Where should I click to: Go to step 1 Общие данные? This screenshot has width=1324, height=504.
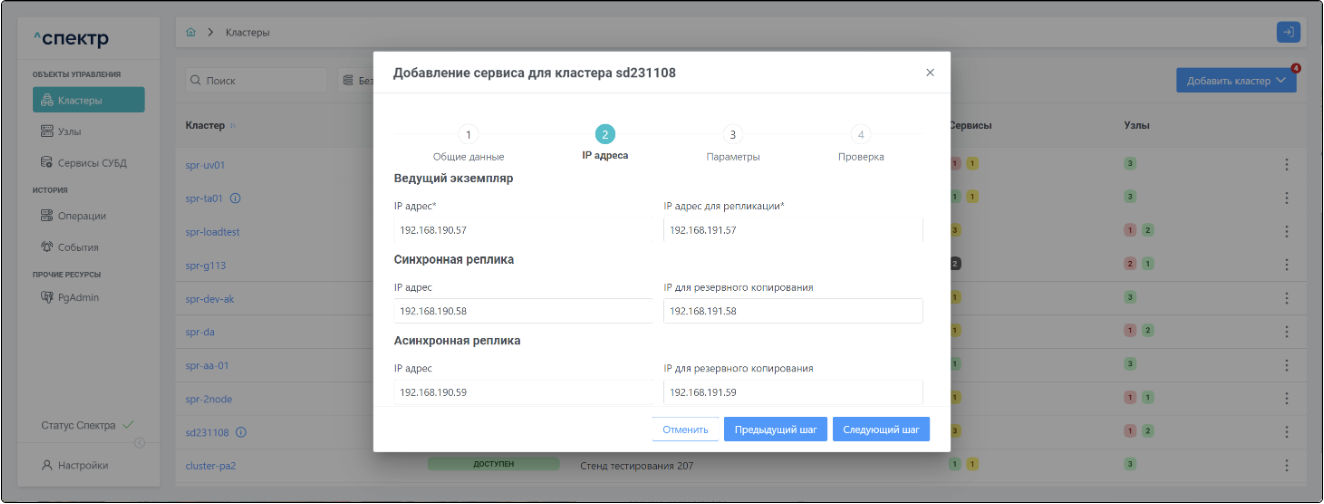click(x=468, y=135)
